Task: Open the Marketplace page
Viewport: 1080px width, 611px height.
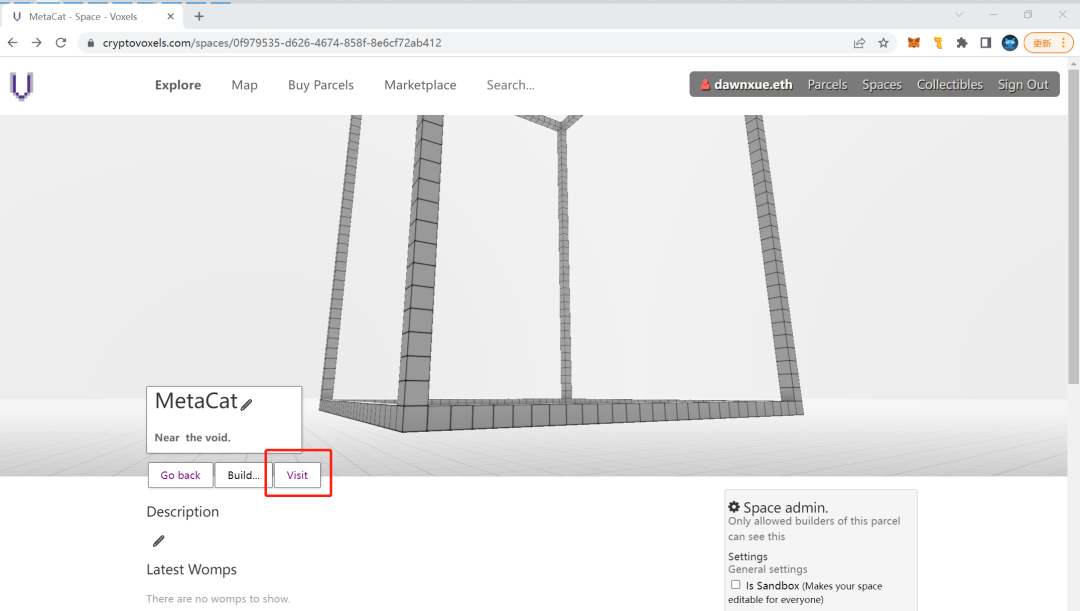Action: point(420,85)
